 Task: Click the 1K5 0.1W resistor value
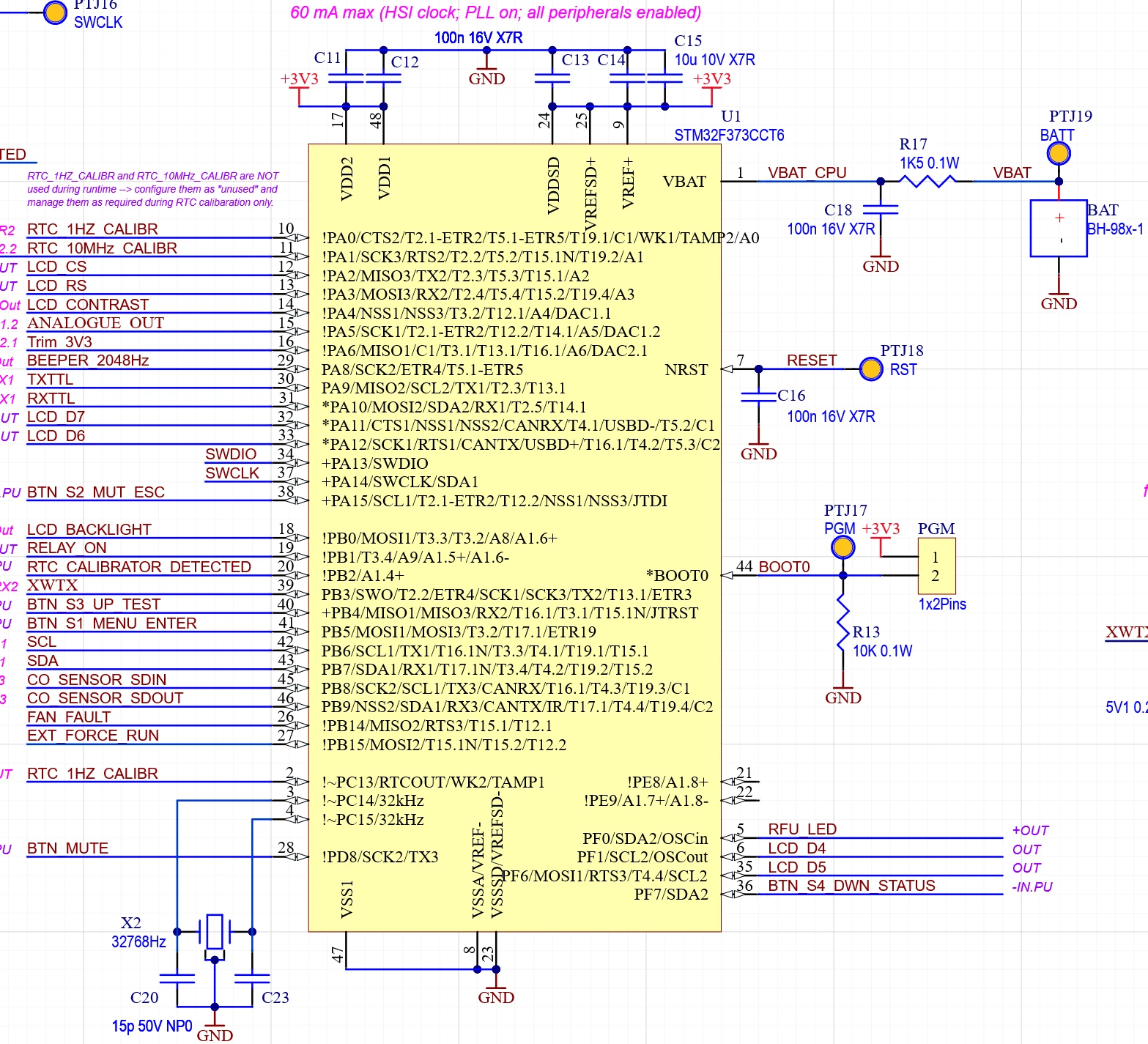coord(929,163)
